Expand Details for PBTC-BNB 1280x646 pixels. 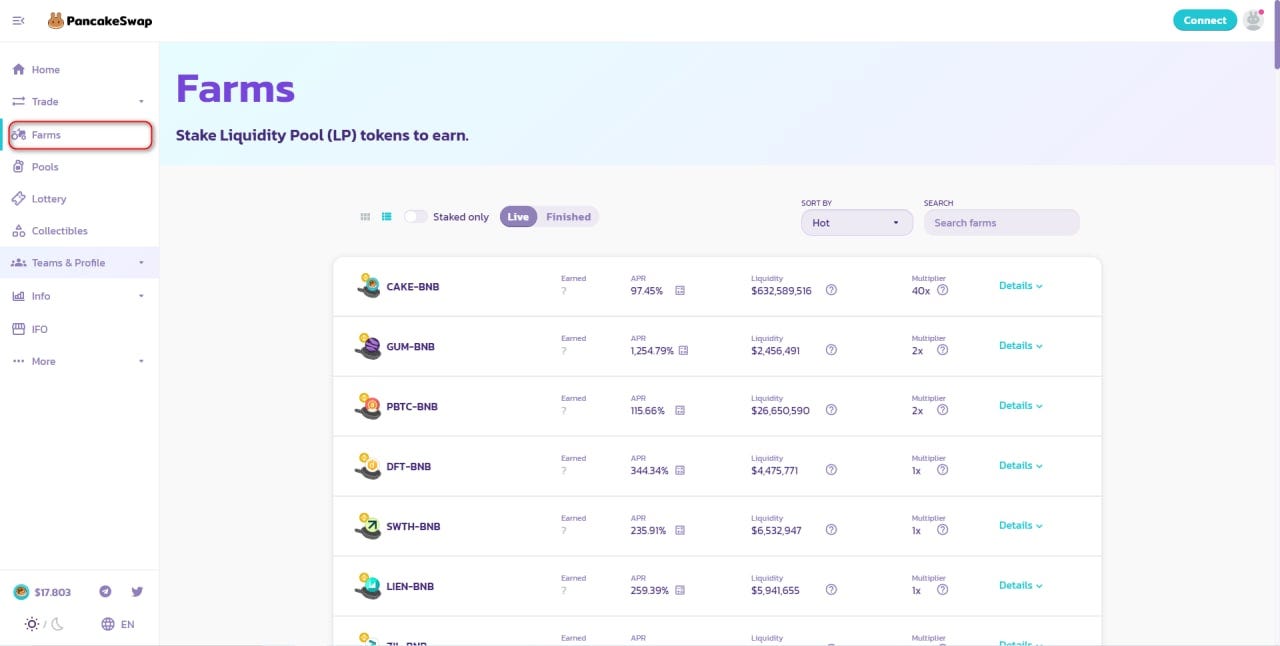tap(1021, 406)
